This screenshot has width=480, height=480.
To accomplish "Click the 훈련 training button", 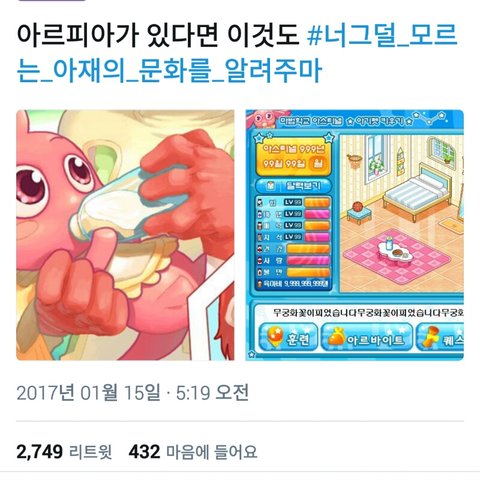I will (288, 337).
